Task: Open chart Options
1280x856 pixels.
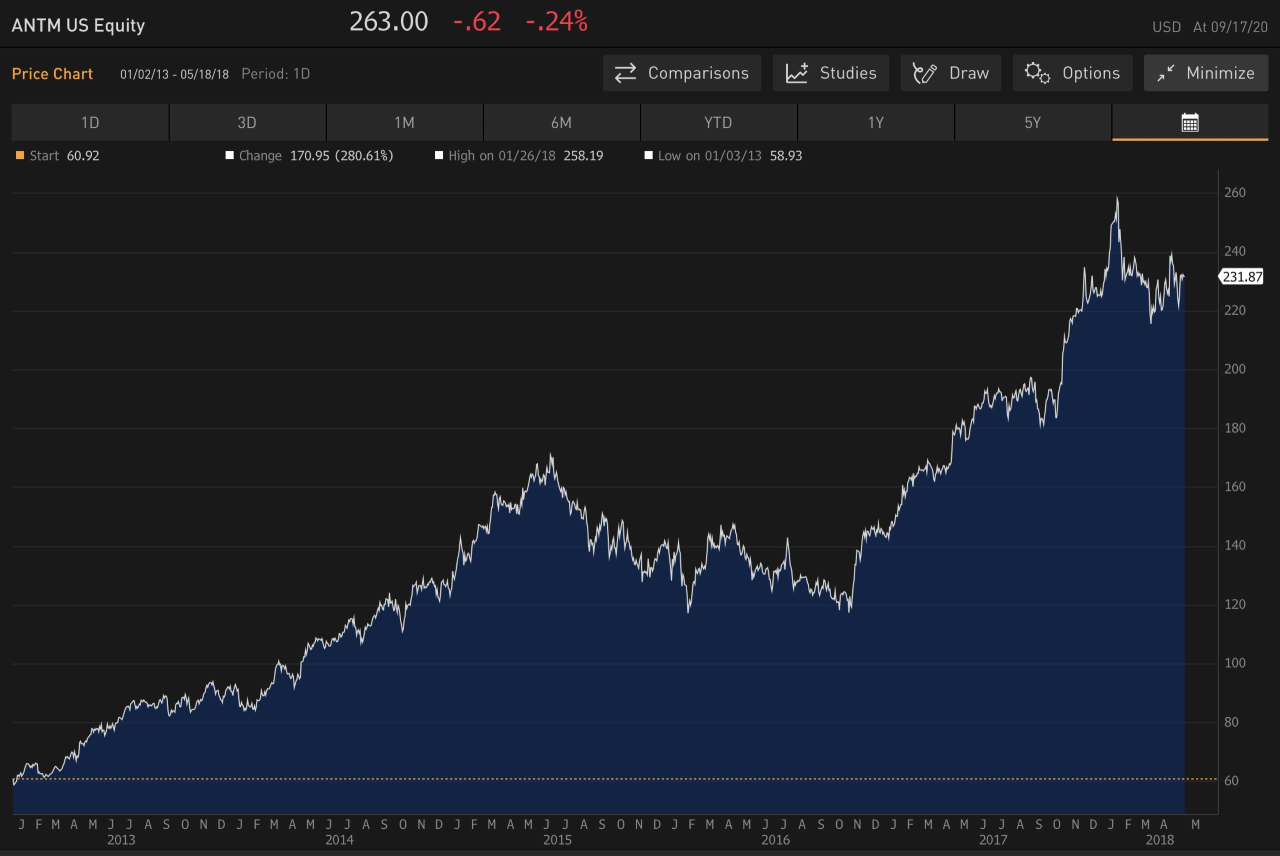Action: pyautogui.click(x=1073, y=73)
